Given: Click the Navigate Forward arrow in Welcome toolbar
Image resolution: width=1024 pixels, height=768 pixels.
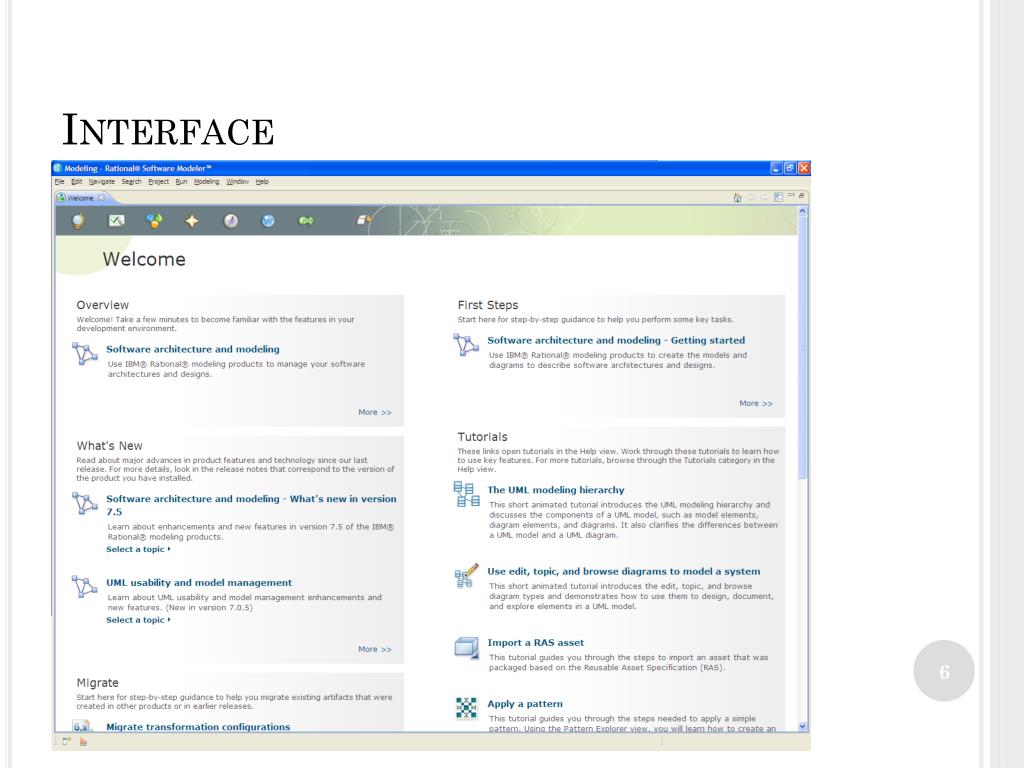Looking at the screenshot, I should [764, 197].
